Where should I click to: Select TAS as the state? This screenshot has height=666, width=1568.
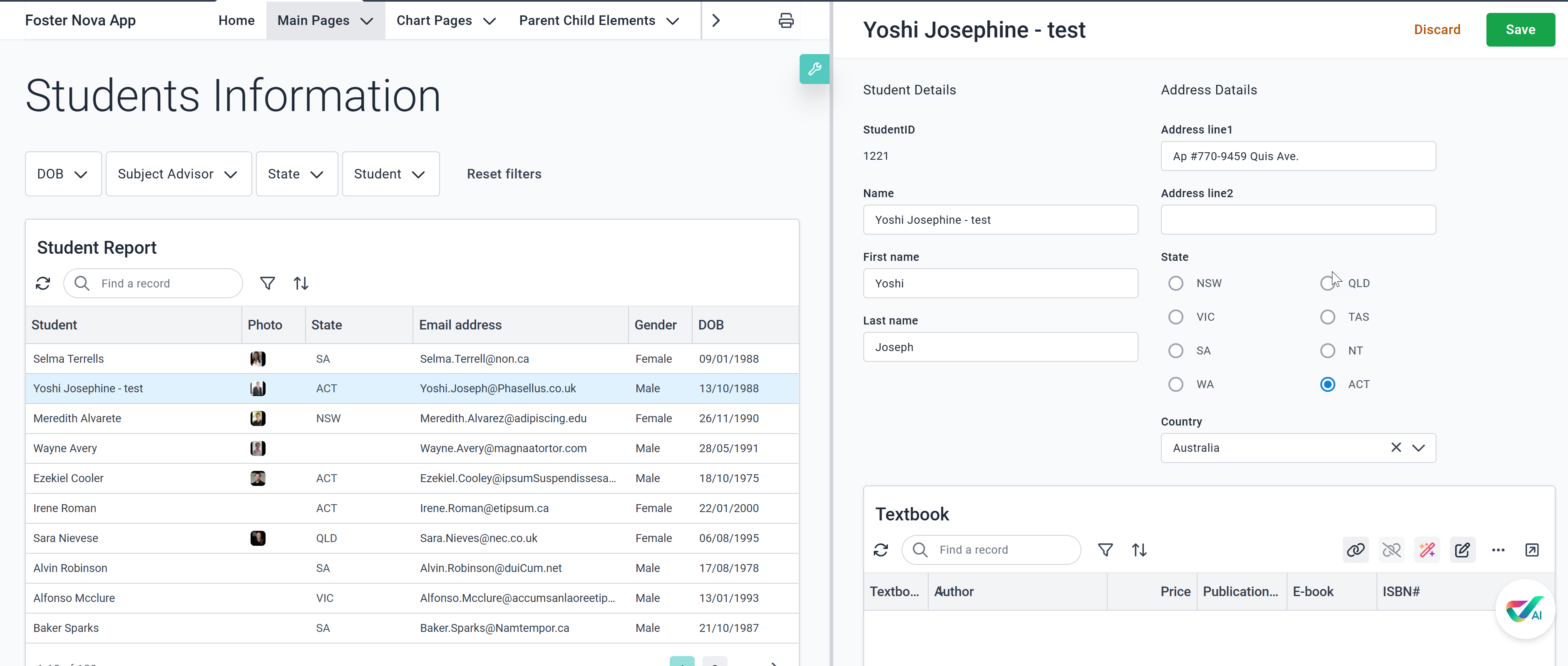coord(1327,317)
